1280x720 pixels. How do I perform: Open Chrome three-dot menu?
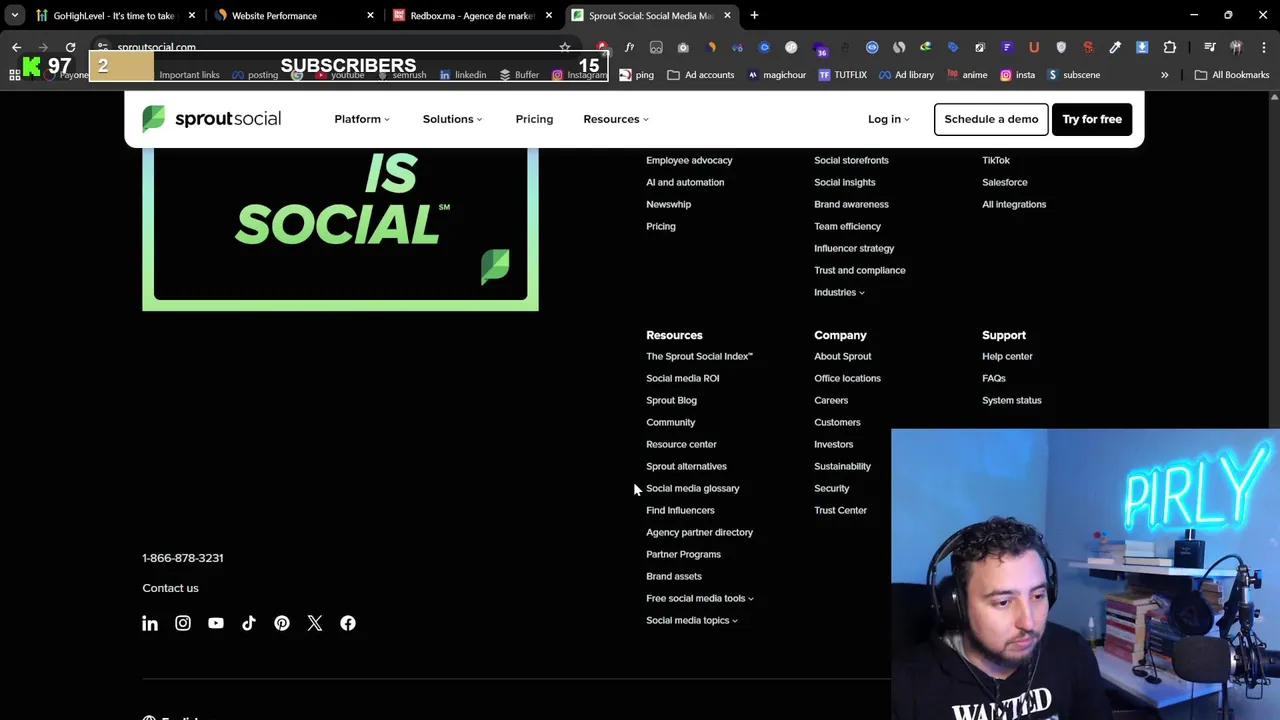click(1264, 47)
